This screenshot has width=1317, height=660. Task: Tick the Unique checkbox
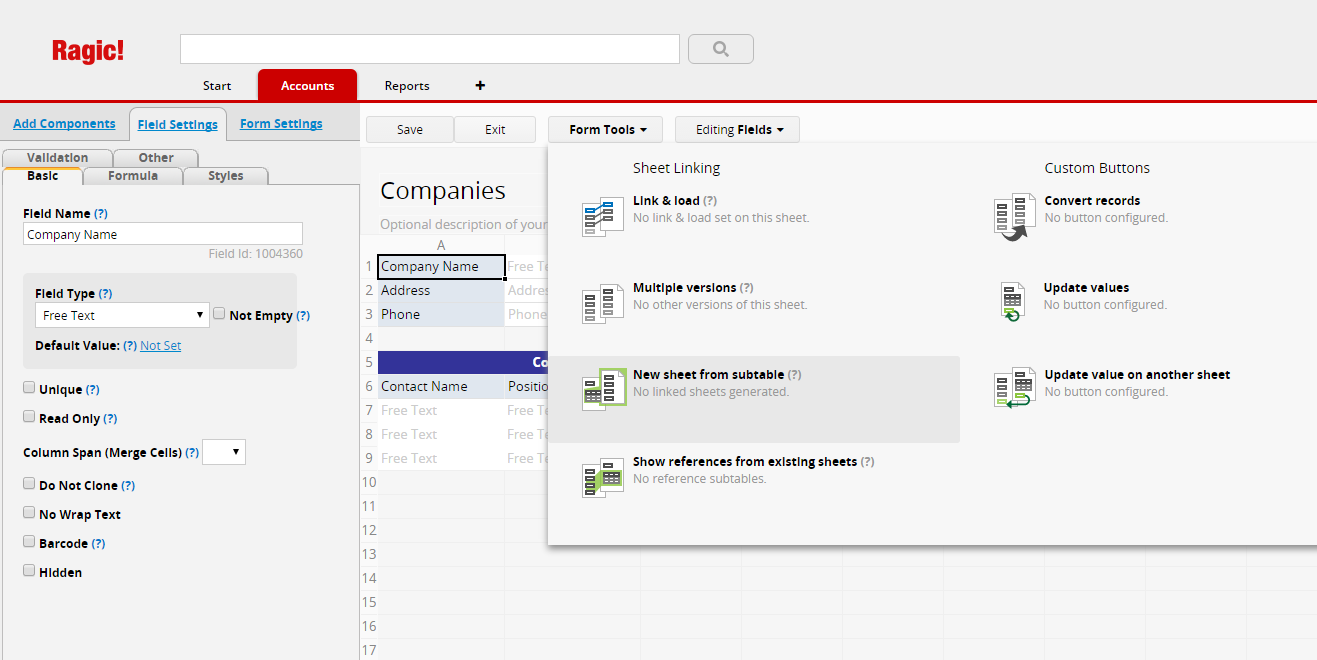(x=29, y=388)
